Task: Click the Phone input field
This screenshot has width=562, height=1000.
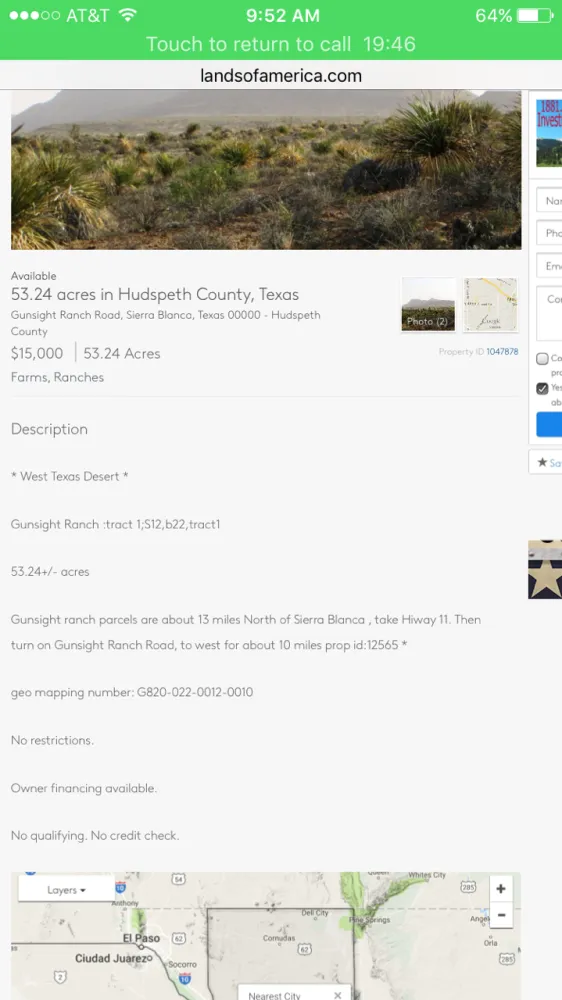Action: (549, 233)
